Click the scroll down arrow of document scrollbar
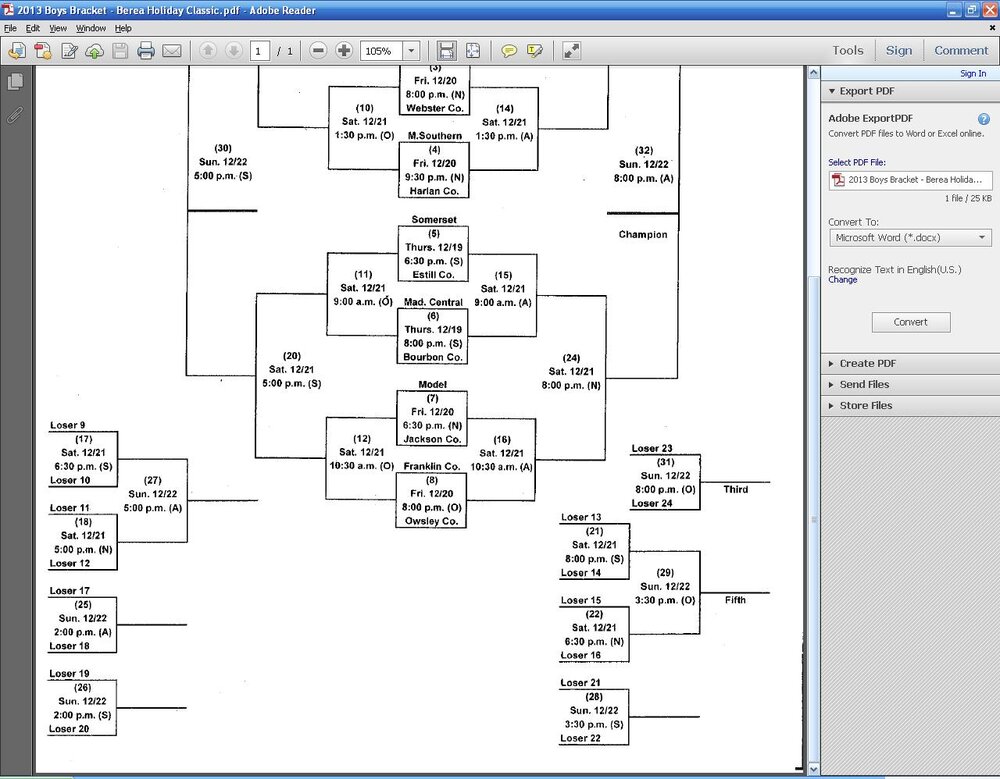1000x779 pixels. (813, 769)
